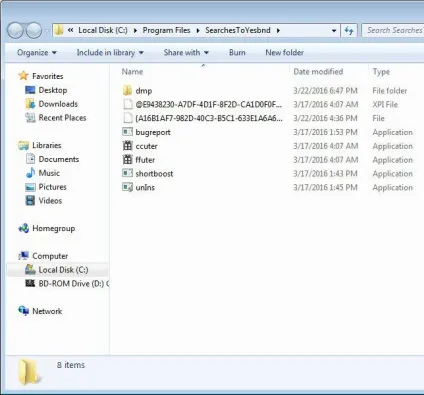Click the Desktop icon in Favorites
This screenshot has height=395, width=424.
[30, 90]
